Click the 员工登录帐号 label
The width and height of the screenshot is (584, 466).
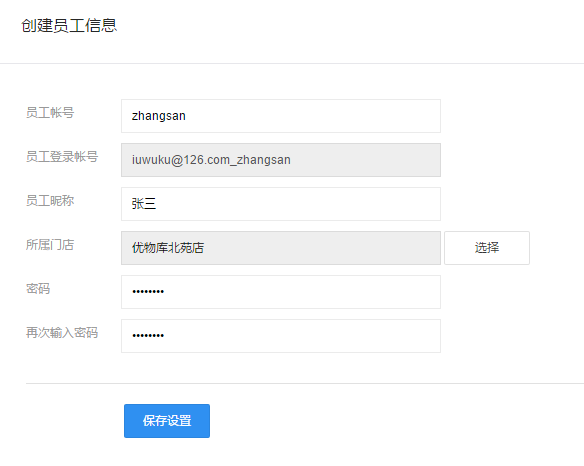(x=62, y=156)
